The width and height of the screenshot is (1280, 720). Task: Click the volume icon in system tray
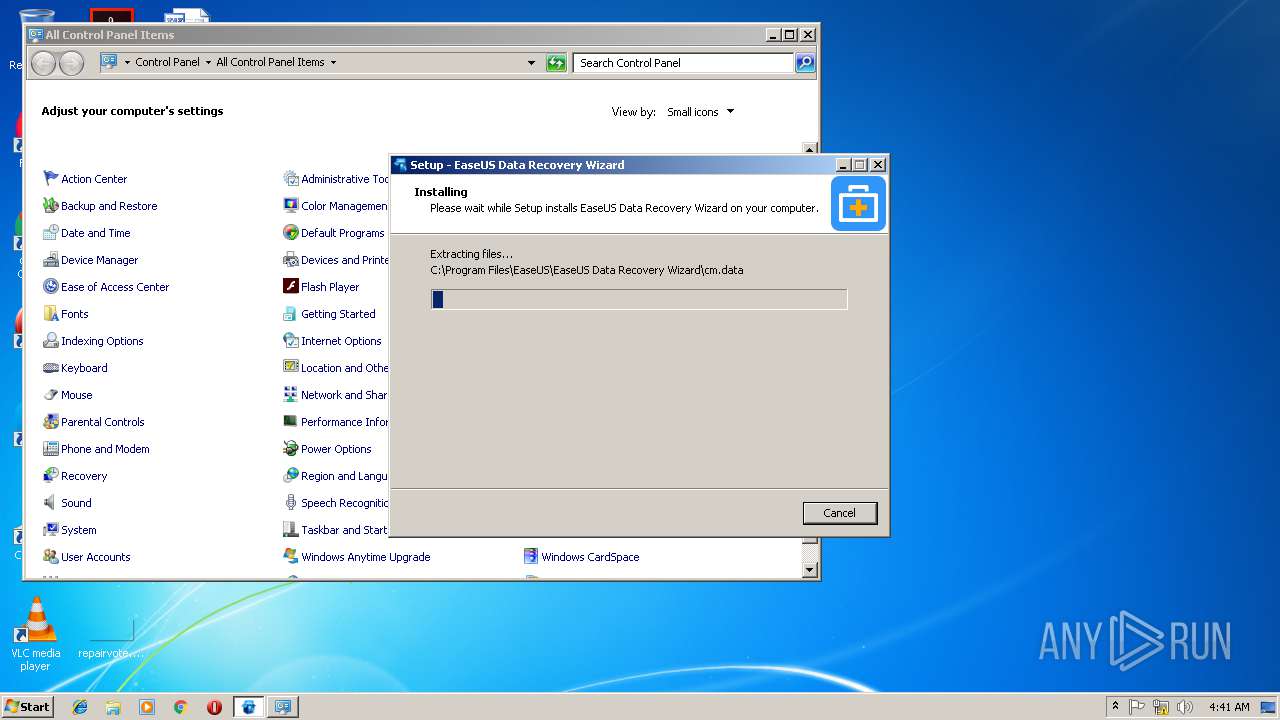[1185, 707]
